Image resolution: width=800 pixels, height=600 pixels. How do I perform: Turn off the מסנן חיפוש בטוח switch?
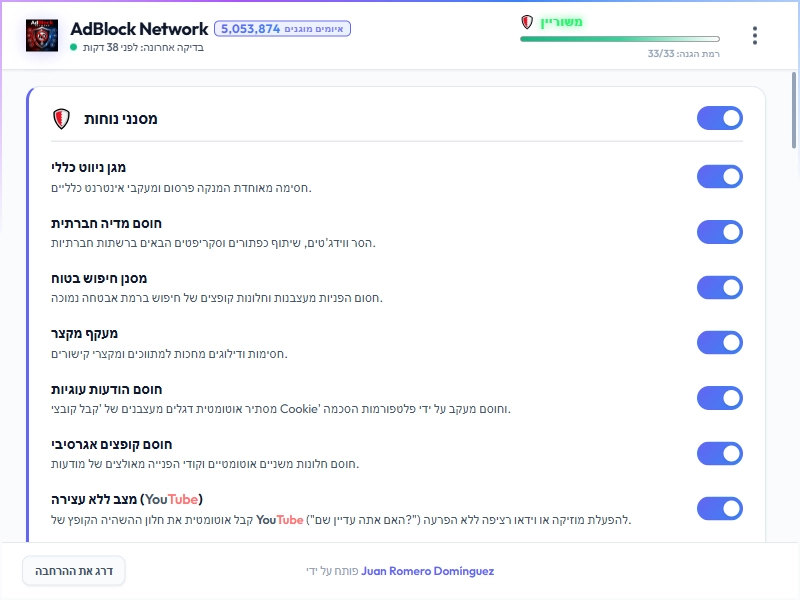point(719,287)
